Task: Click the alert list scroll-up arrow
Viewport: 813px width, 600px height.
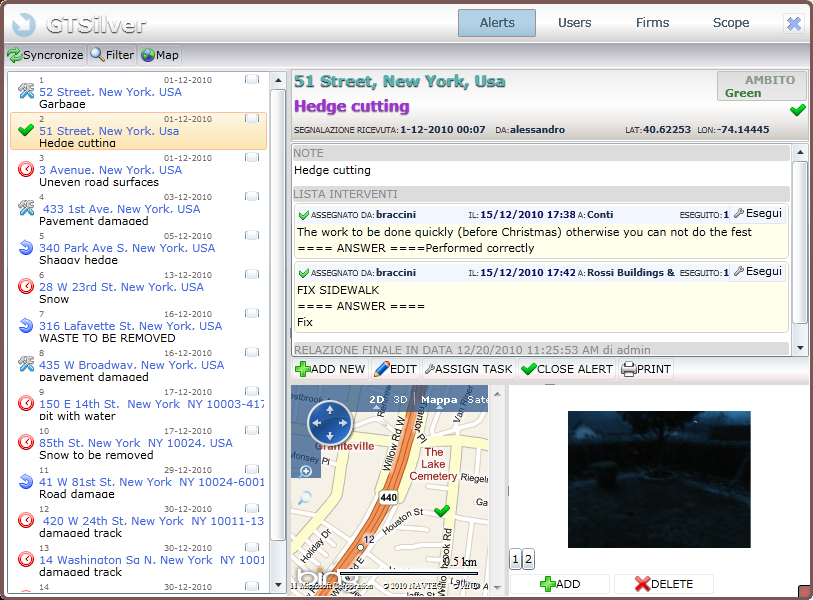Action: click(278, 80)
